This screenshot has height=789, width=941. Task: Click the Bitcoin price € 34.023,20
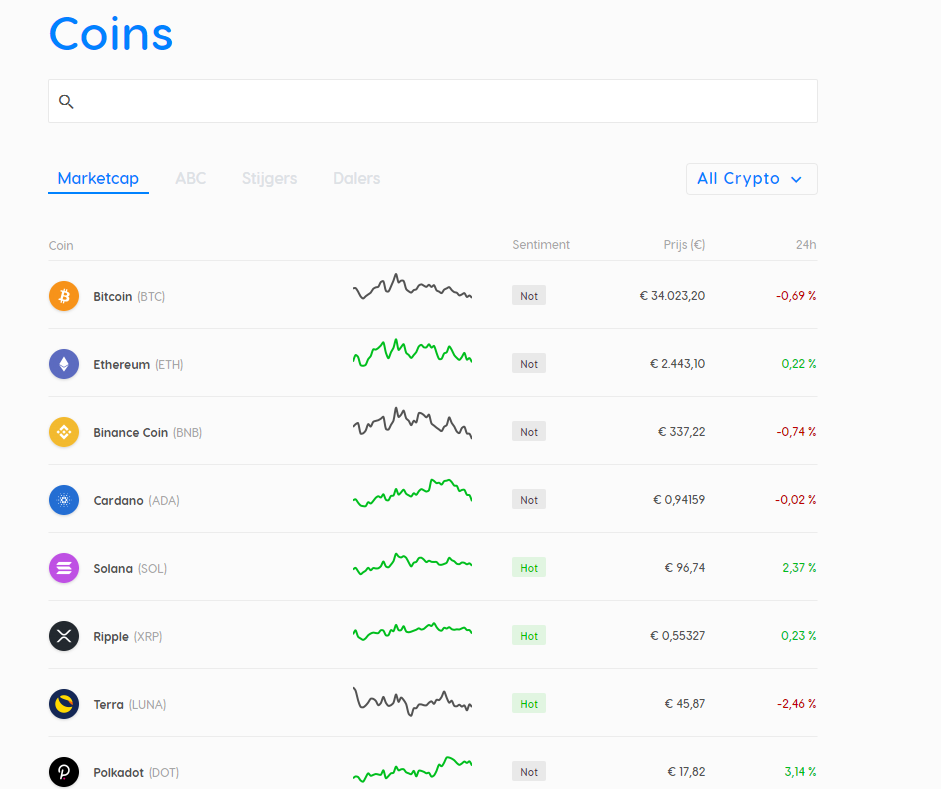(672, 296)
